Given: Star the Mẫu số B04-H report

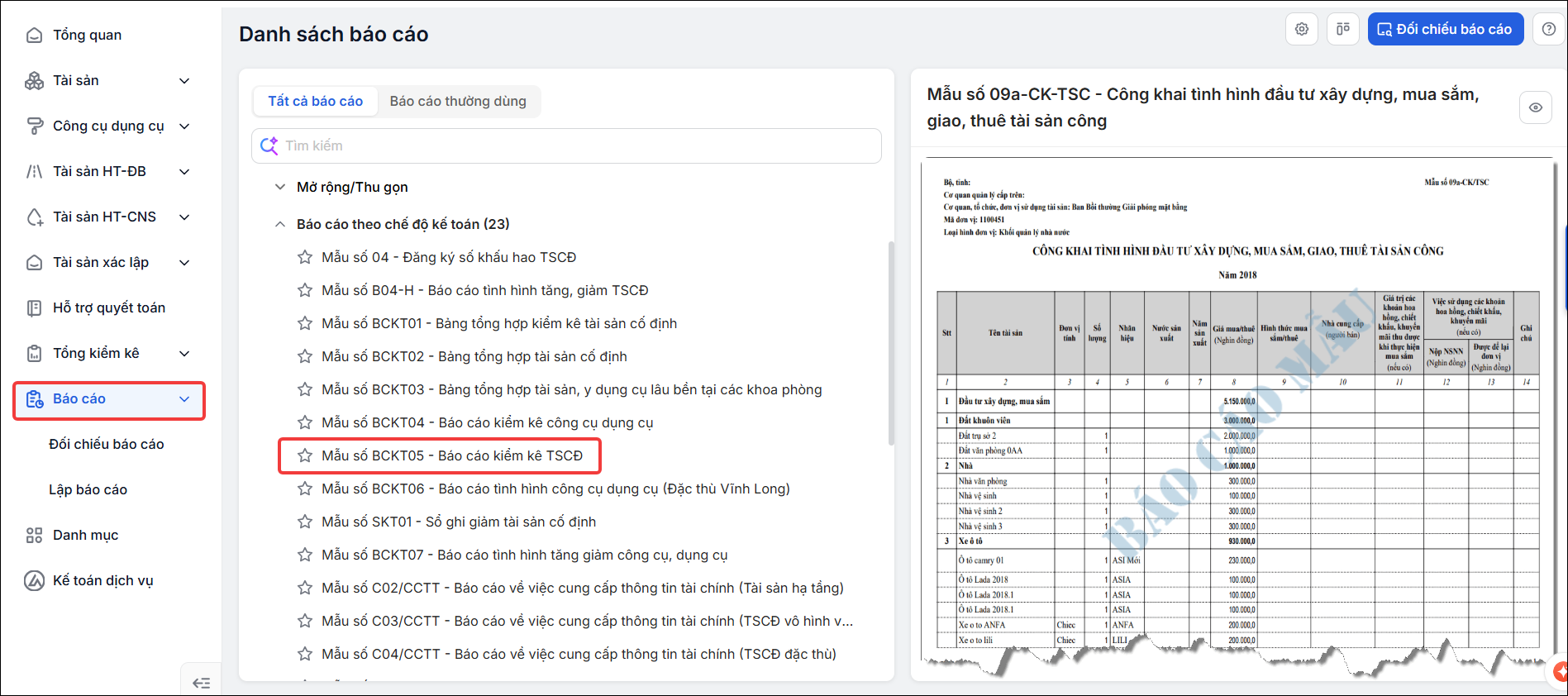Looking at the screenshot, I should 305,290.
